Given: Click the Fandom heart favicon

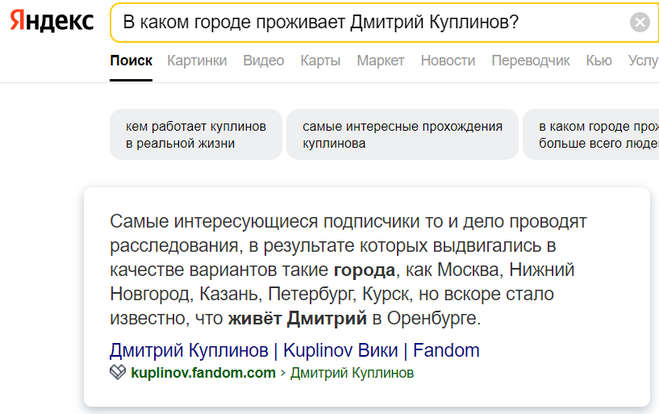Looking at the screenshot, I should [x=118, y=372].
